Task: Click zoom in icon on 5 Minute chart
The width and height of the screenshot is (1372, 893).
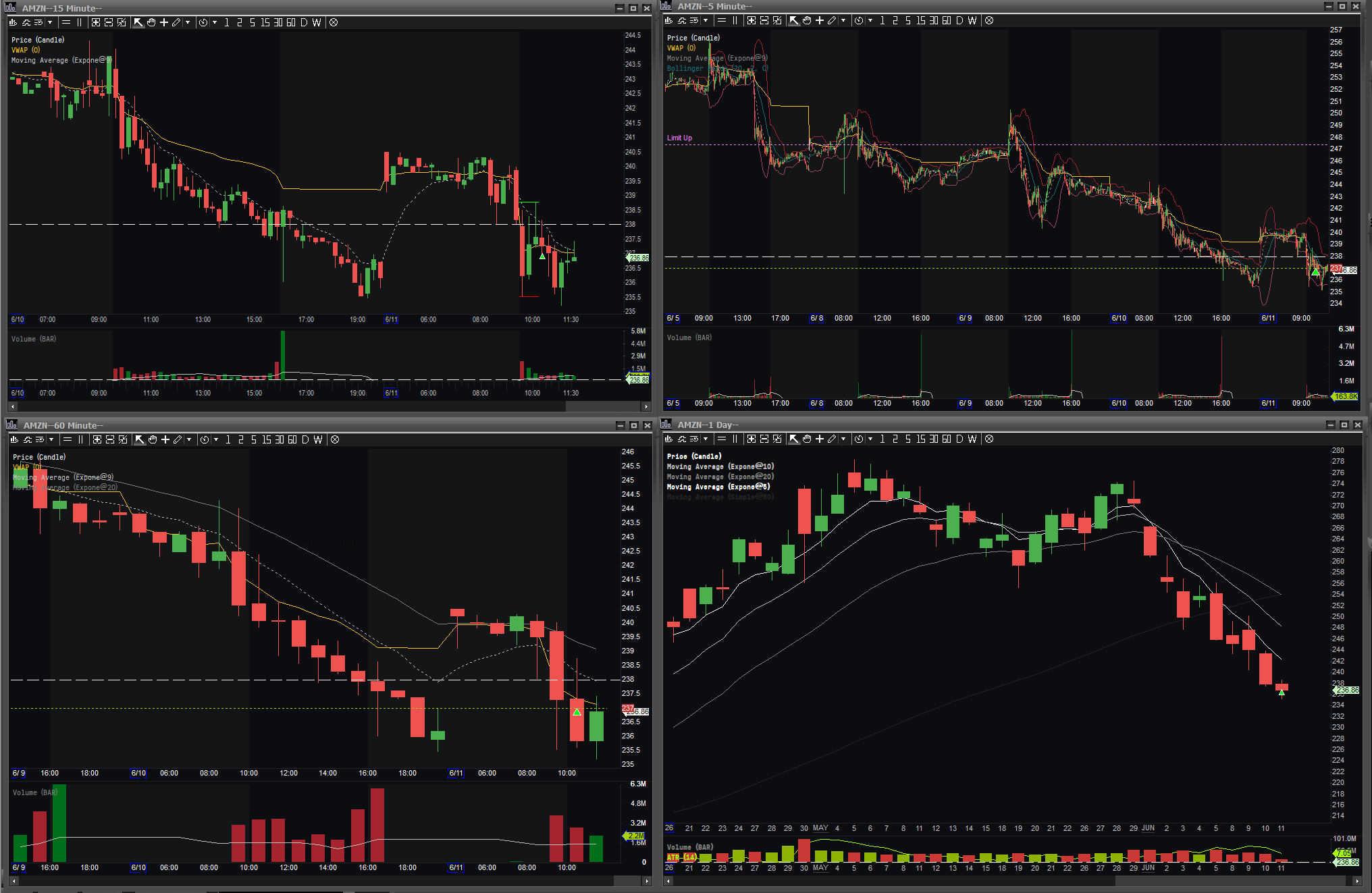Action: (751, 20)
